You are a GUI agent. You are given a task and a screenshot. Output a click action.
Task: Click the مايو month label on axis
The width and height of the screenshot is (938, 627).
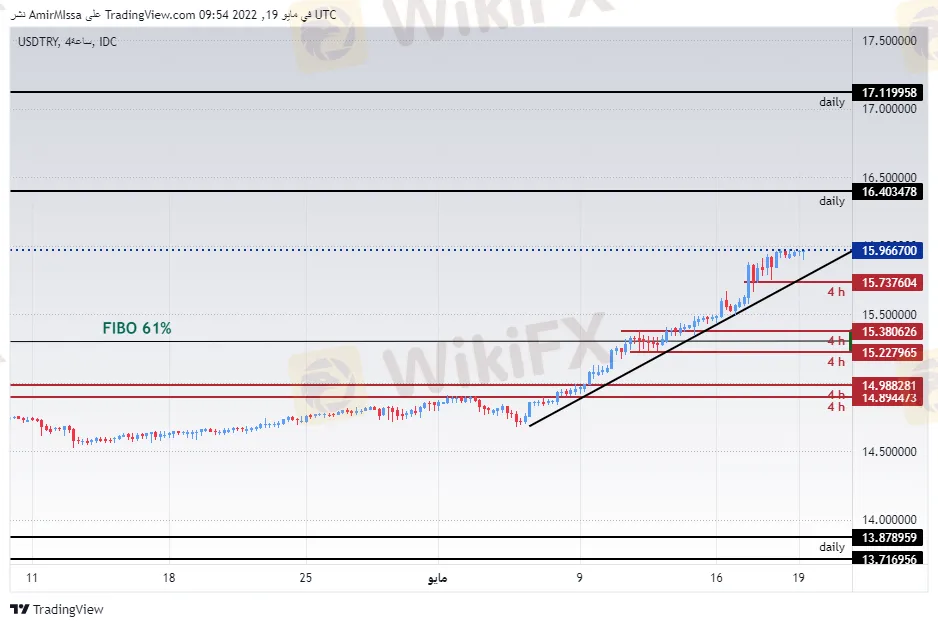pos(437,578)
